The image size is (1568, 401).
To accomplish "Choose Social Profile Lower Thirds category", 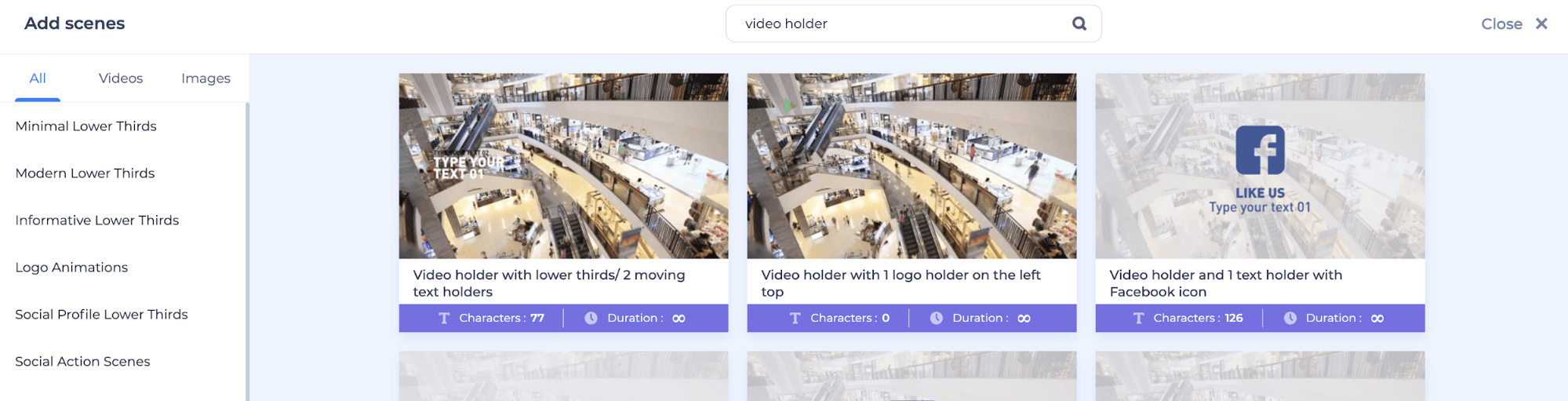I will (x=101, y=315).
